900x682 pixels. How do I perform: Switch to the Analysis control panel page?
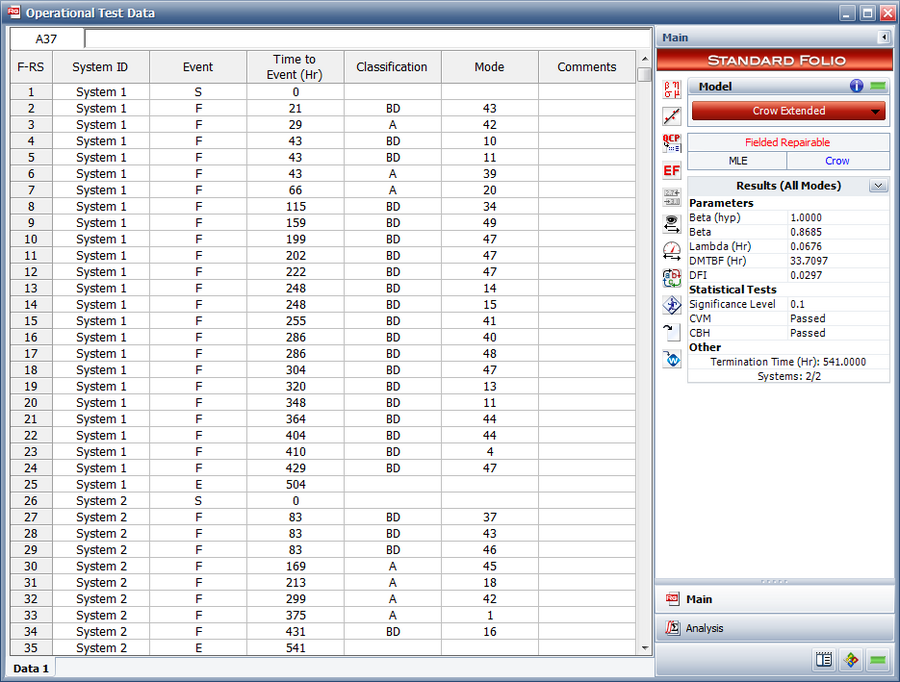[774, 628]
